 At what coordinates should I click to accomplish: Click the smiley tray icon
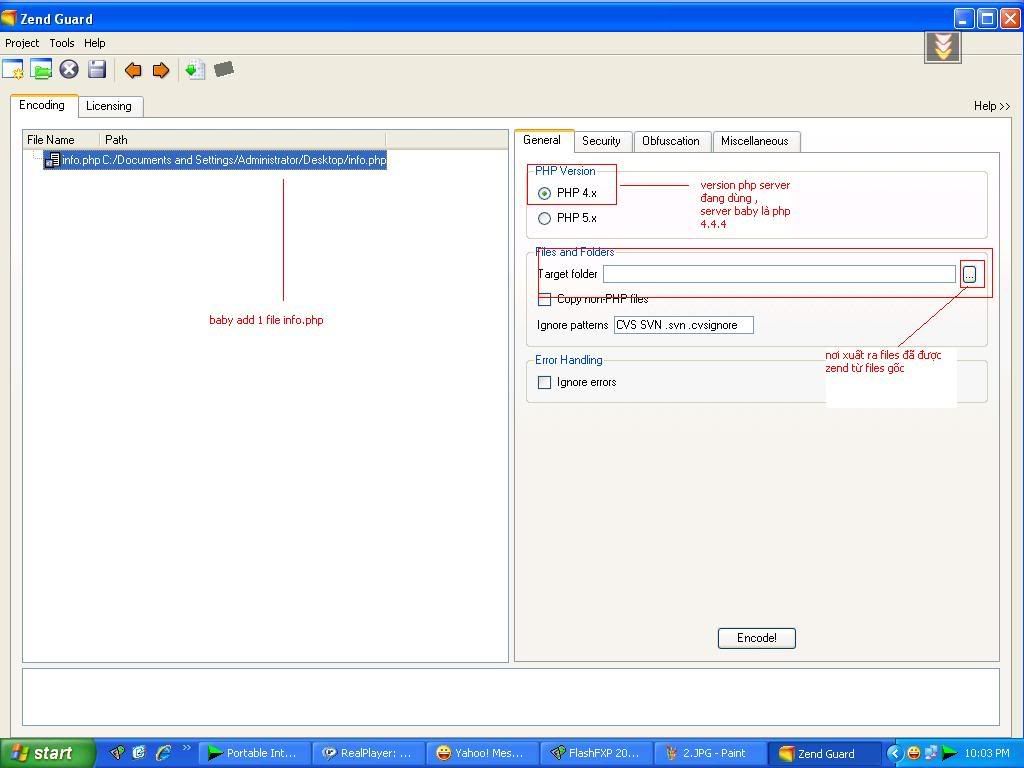[913, 753]
